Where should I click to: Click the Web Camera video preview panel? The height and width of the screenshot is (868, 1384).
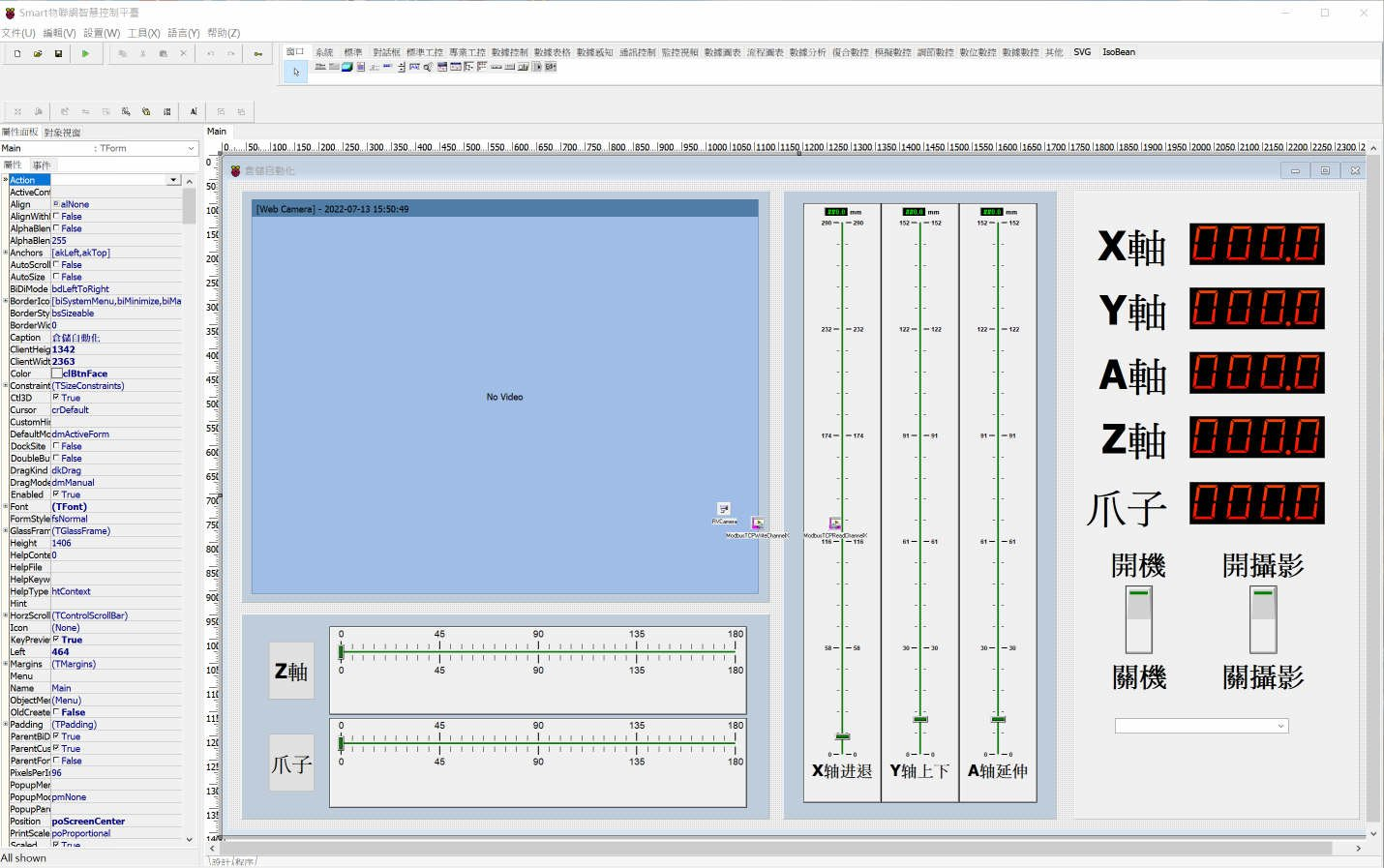pos(505,397)
